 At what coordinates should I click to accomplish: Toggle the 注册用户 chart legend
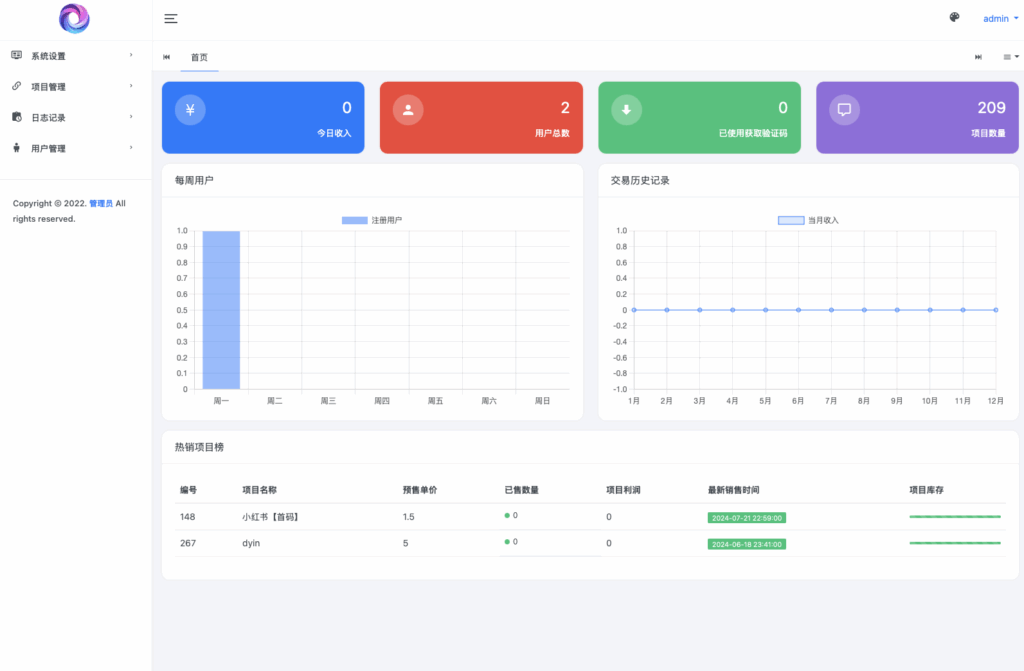pos(371,220)
